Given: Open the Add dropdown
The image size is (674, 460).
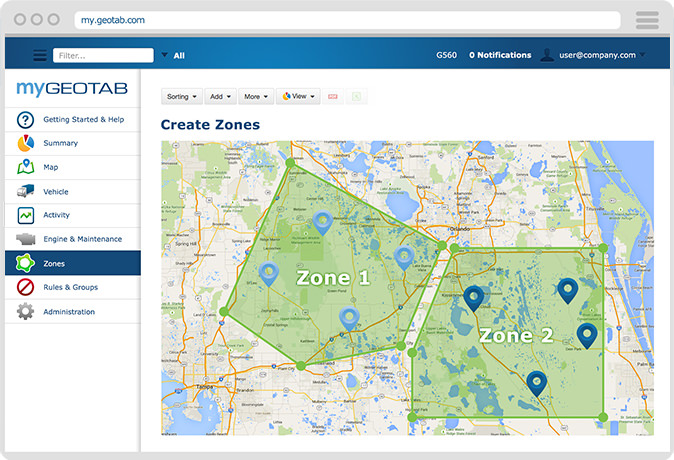Looking at the screenshot, I should [220, 97].
